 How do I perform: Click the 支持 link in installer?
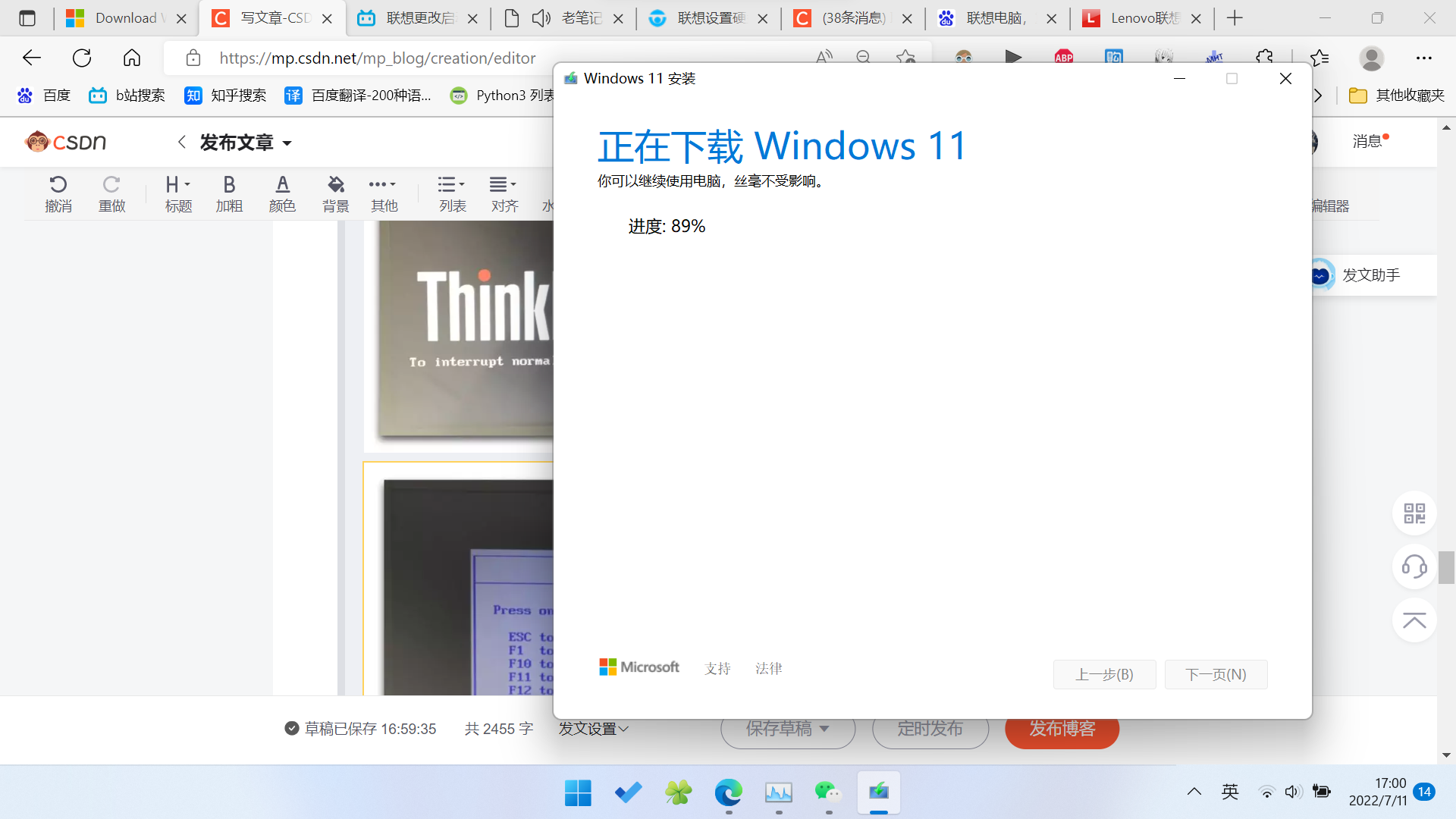[717, 668]
